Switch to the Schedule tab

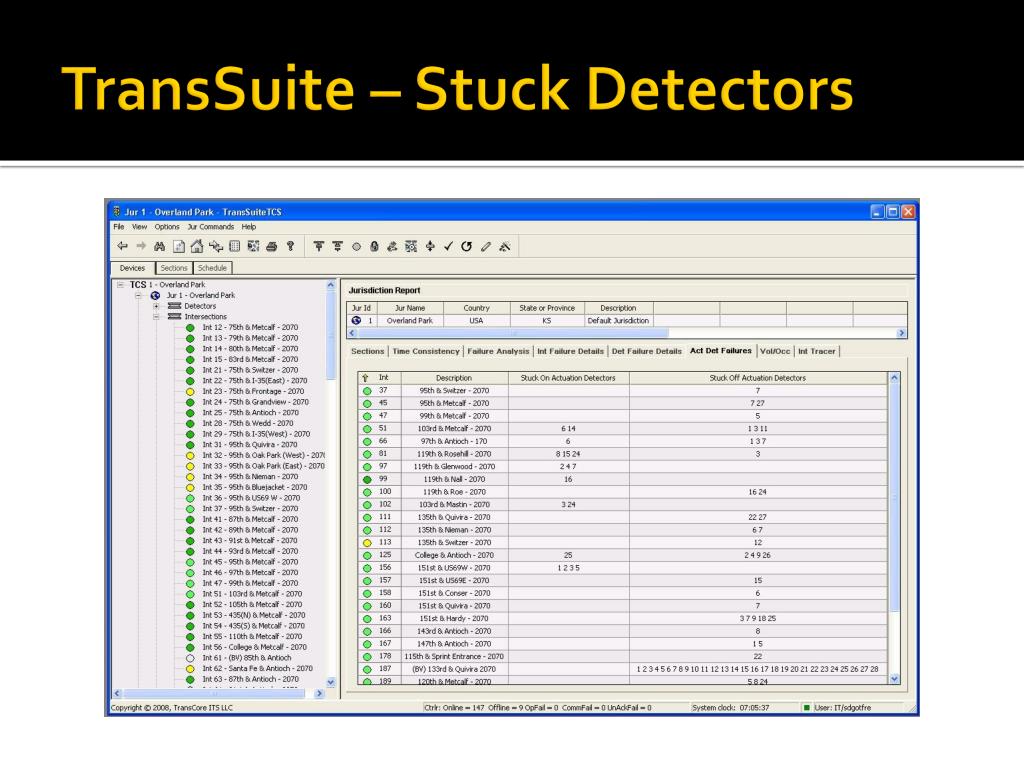pyautogui.click(x=212, y=268)
